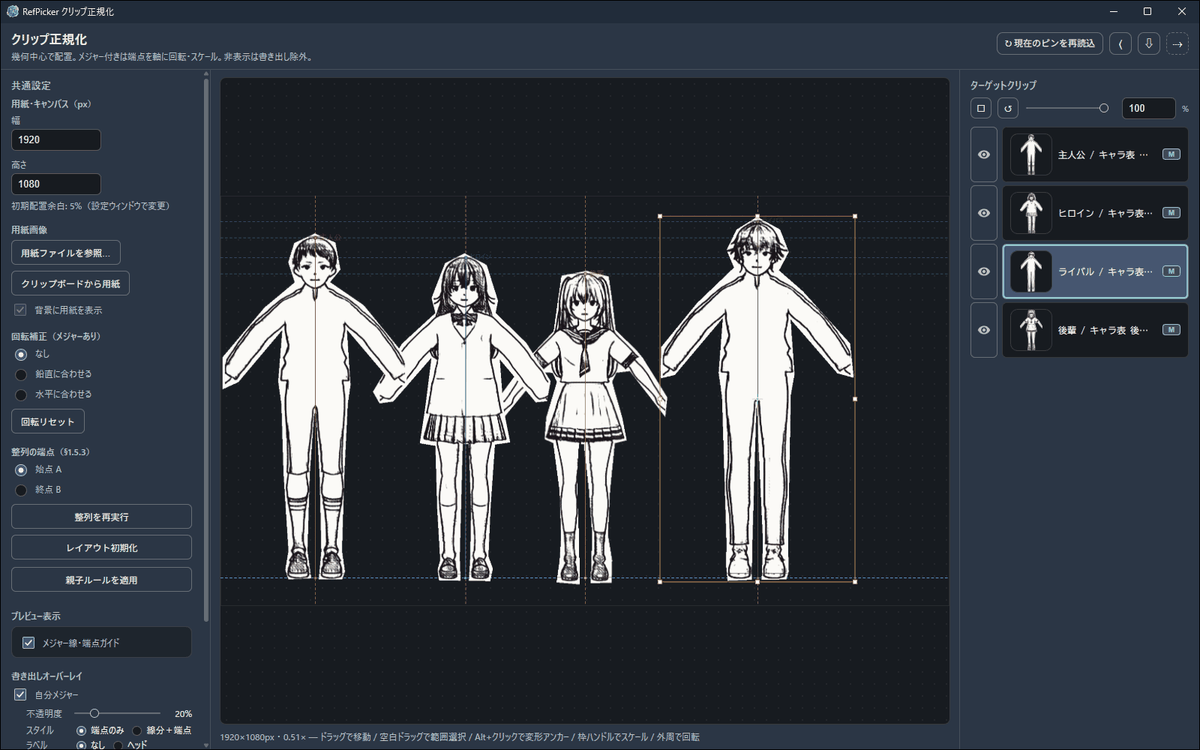Toggle the 自分メジャー checkbox

click(20, 694)
